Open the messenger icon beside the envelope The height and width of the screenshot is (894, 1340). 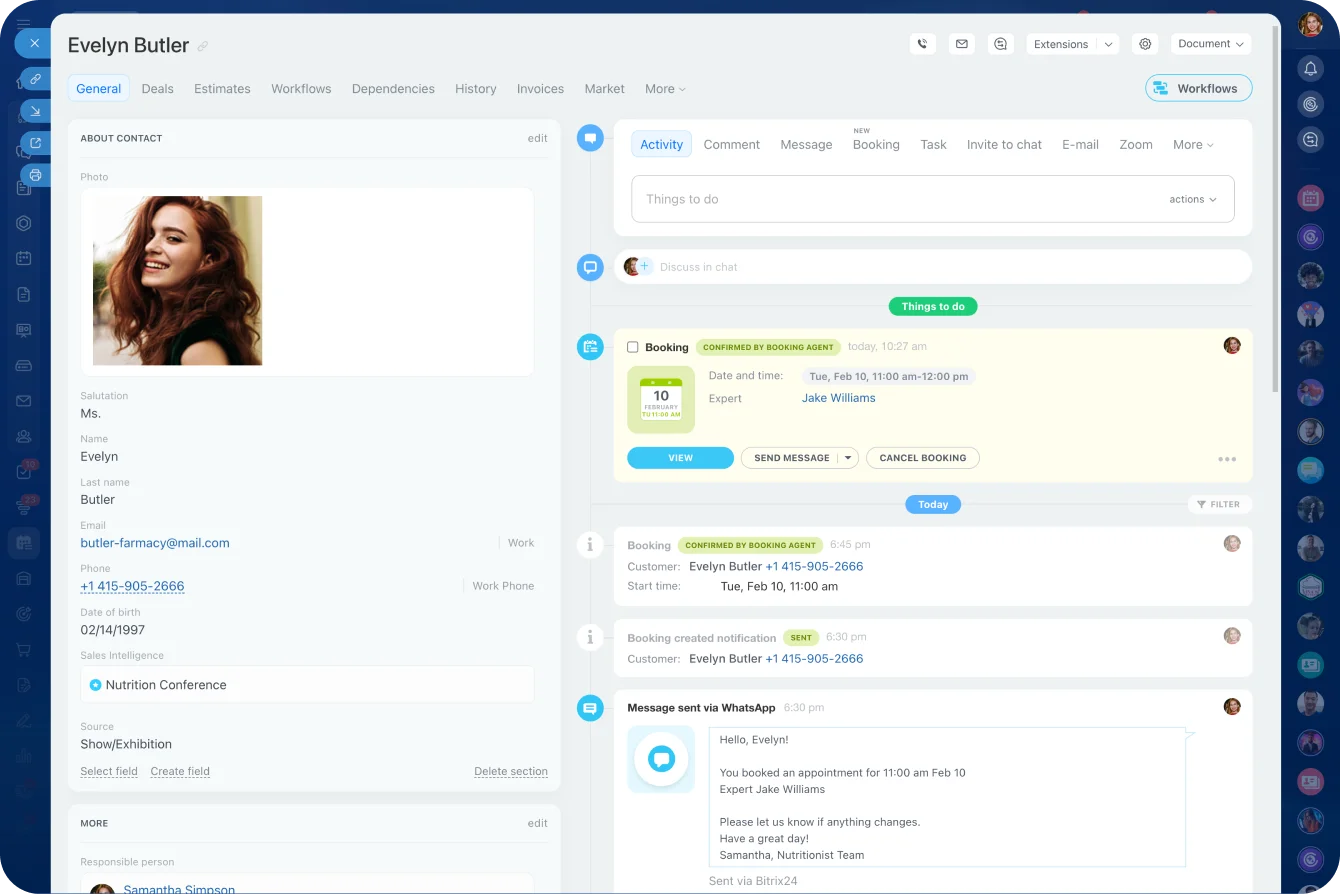point(1000,43)
